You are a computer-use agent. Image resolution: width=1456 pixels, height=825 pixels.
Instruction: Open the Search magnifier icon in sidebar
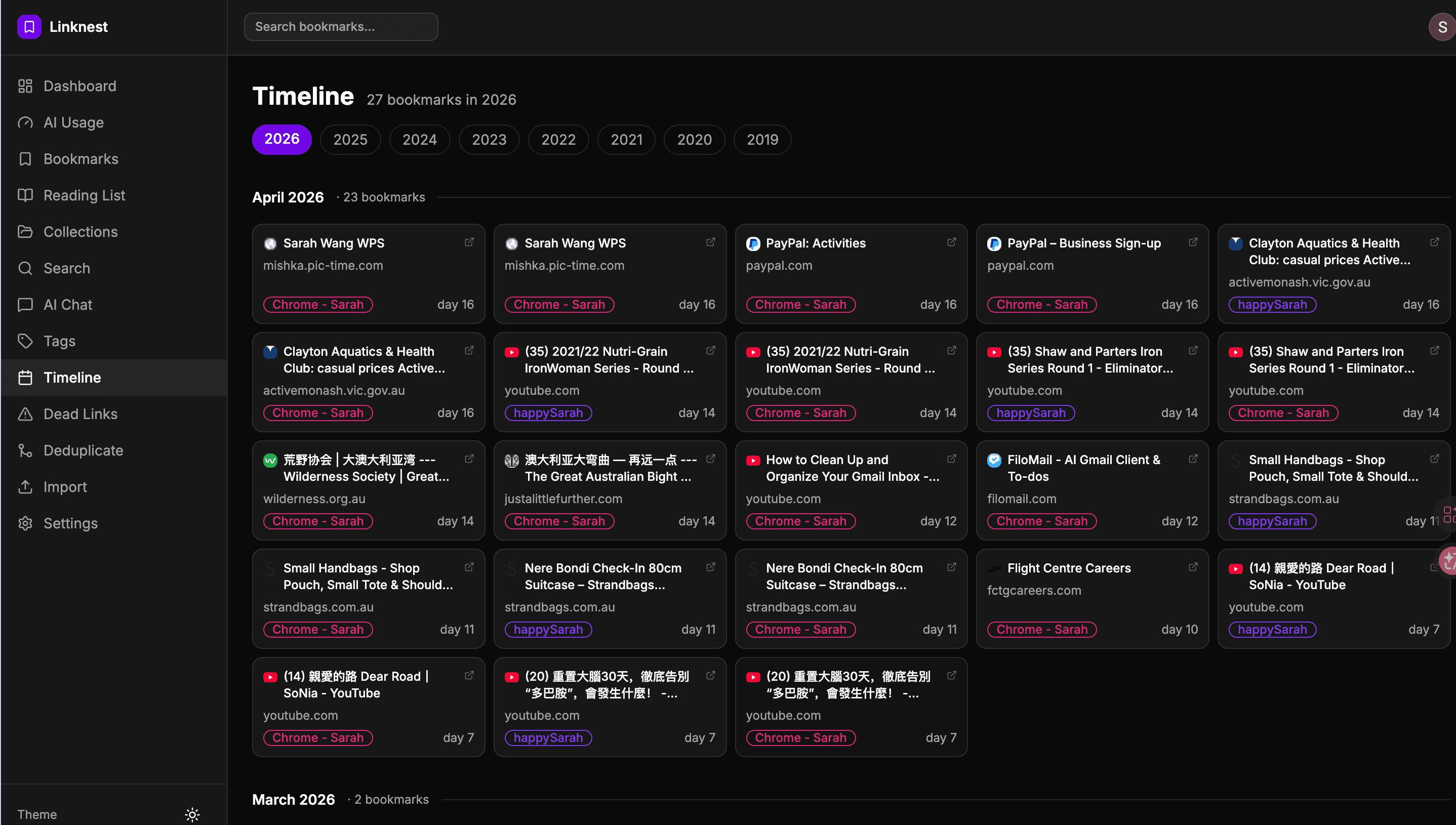click(25, 268)
